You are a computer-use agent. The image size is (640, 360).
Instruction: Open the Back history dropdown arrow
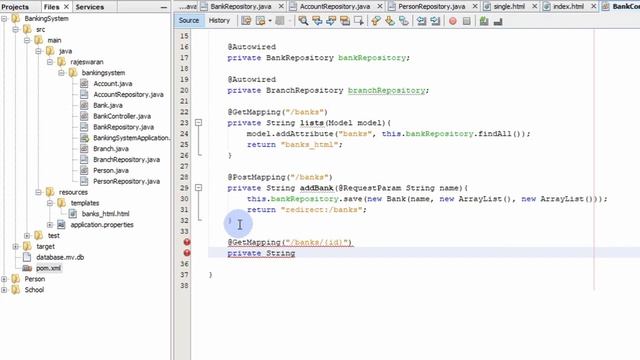[x=270, y=21]
